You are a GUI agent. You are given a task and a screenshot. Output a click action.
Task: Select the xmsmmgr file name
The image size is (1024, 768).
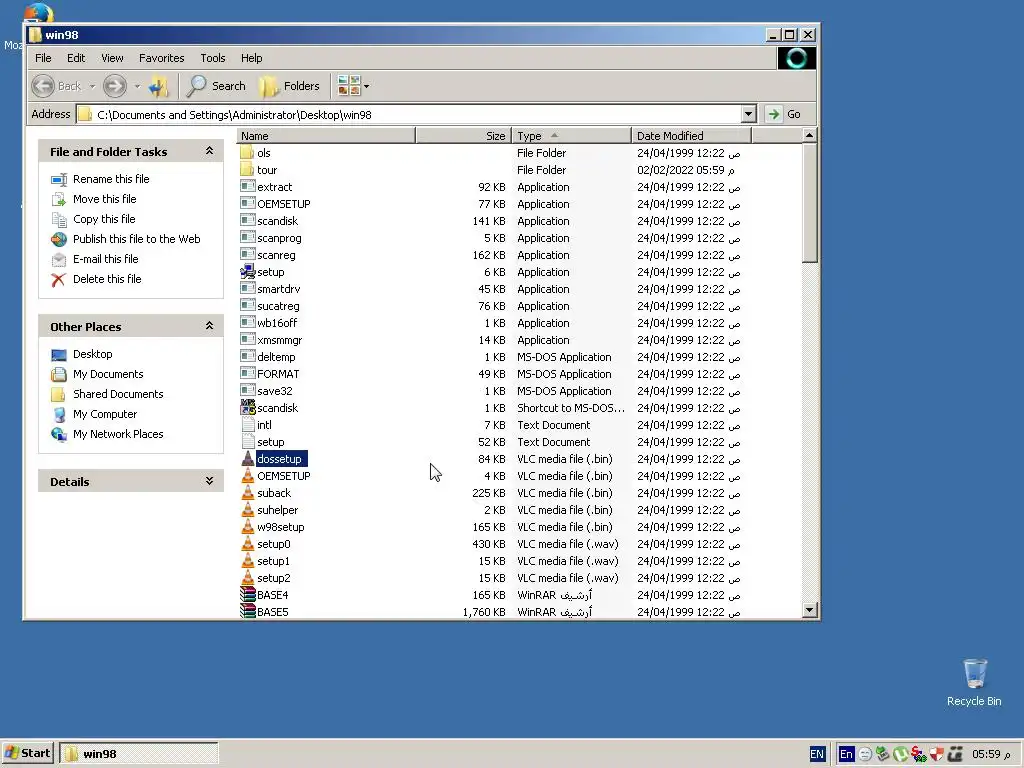click(280, 340)
